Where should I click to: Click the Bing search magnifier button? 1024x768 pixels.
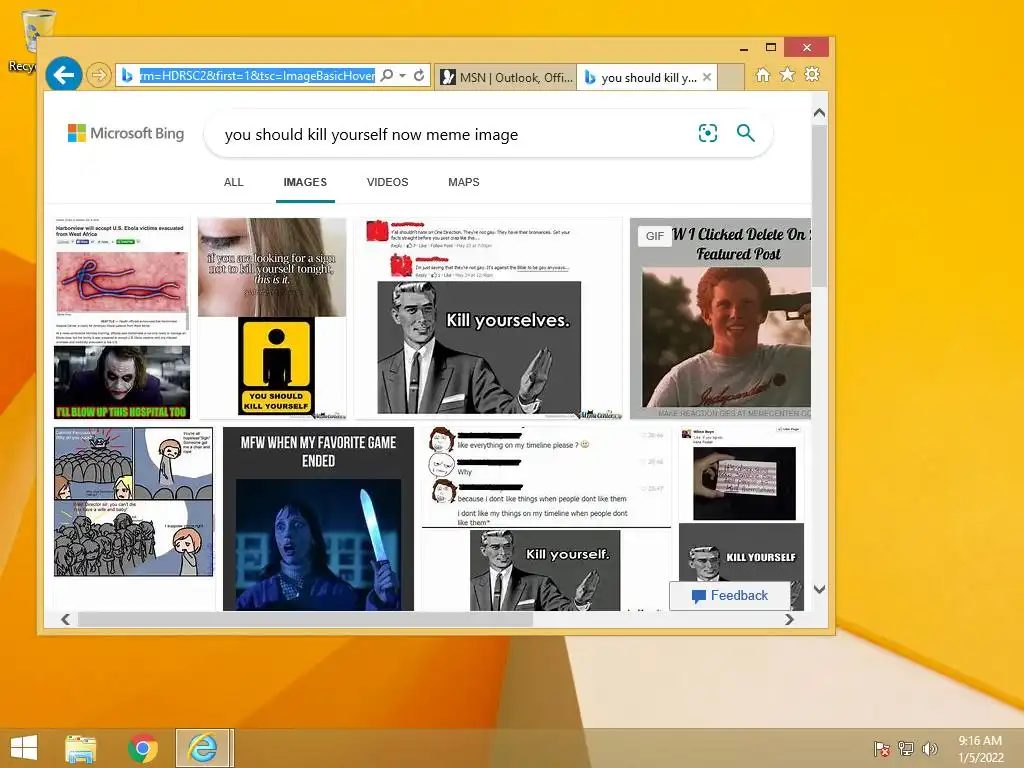[746, 133]
